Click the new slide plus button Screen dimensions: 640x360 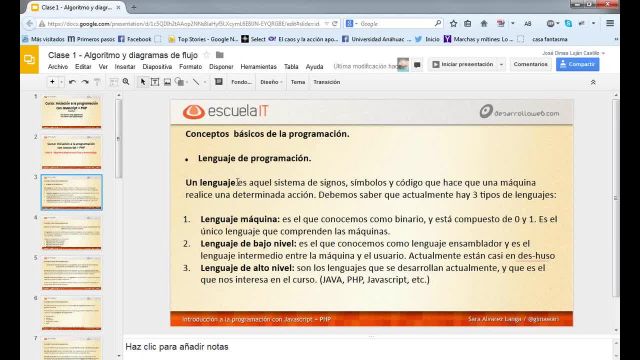coord(52,82)
